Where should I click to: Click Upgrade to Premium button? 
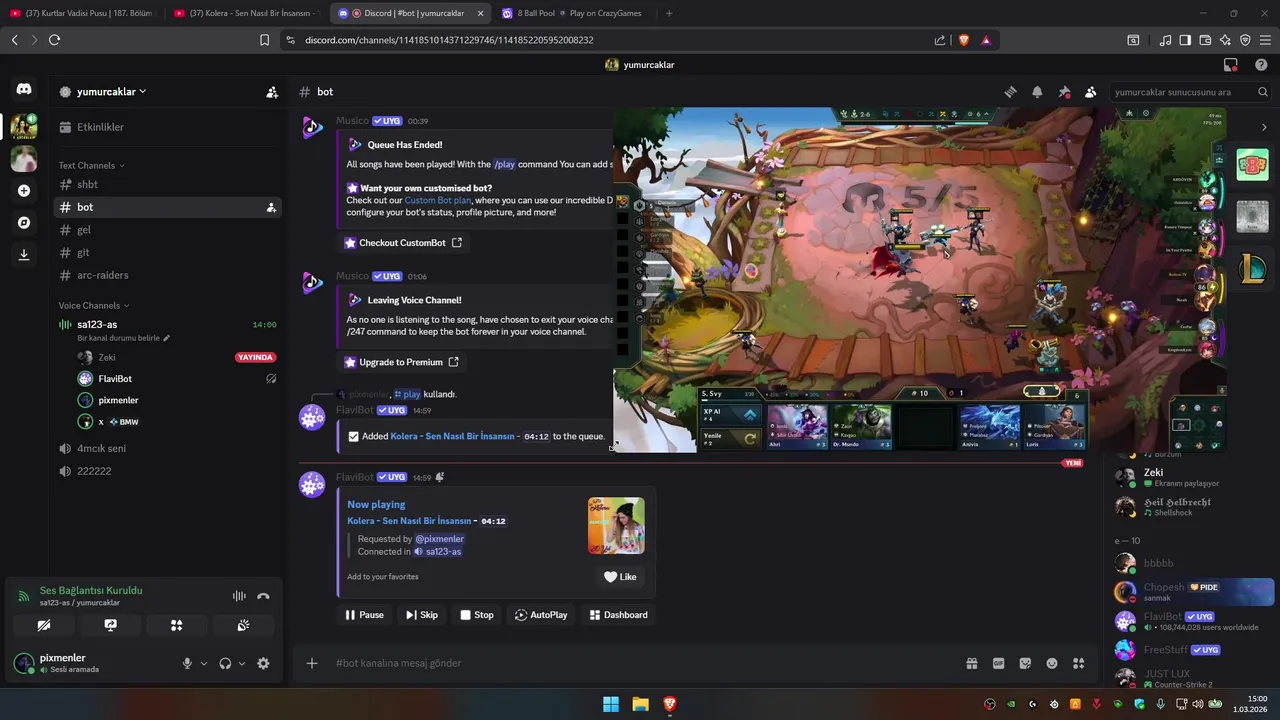401,362
